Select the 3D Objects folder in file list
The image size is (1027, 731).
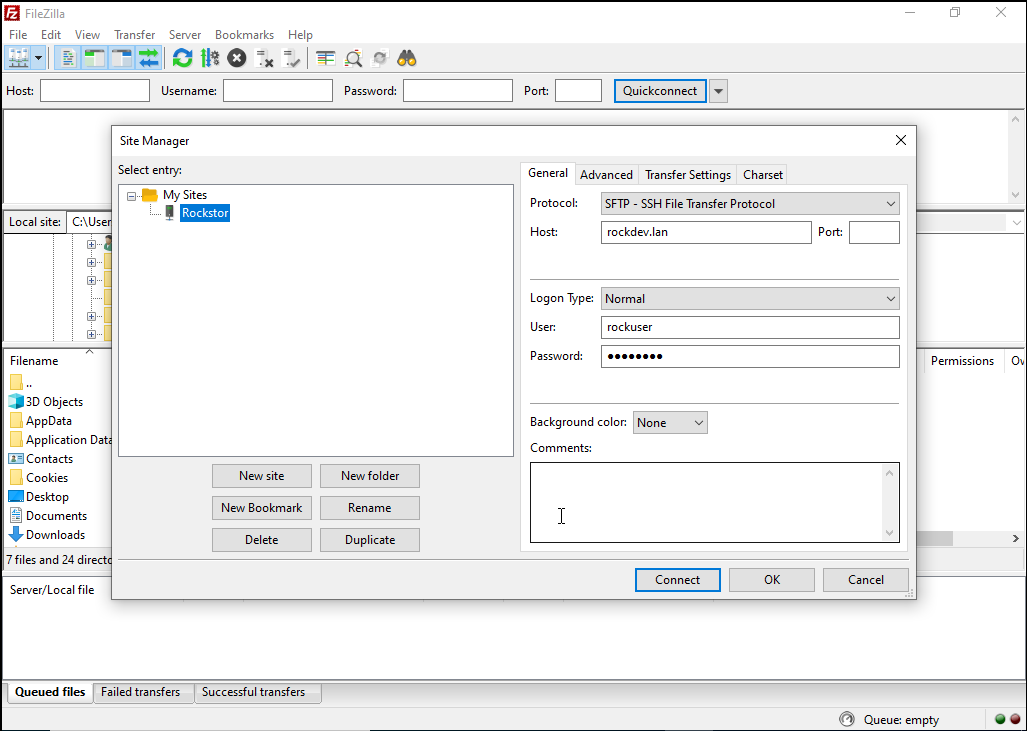click(x=54, y=402)
